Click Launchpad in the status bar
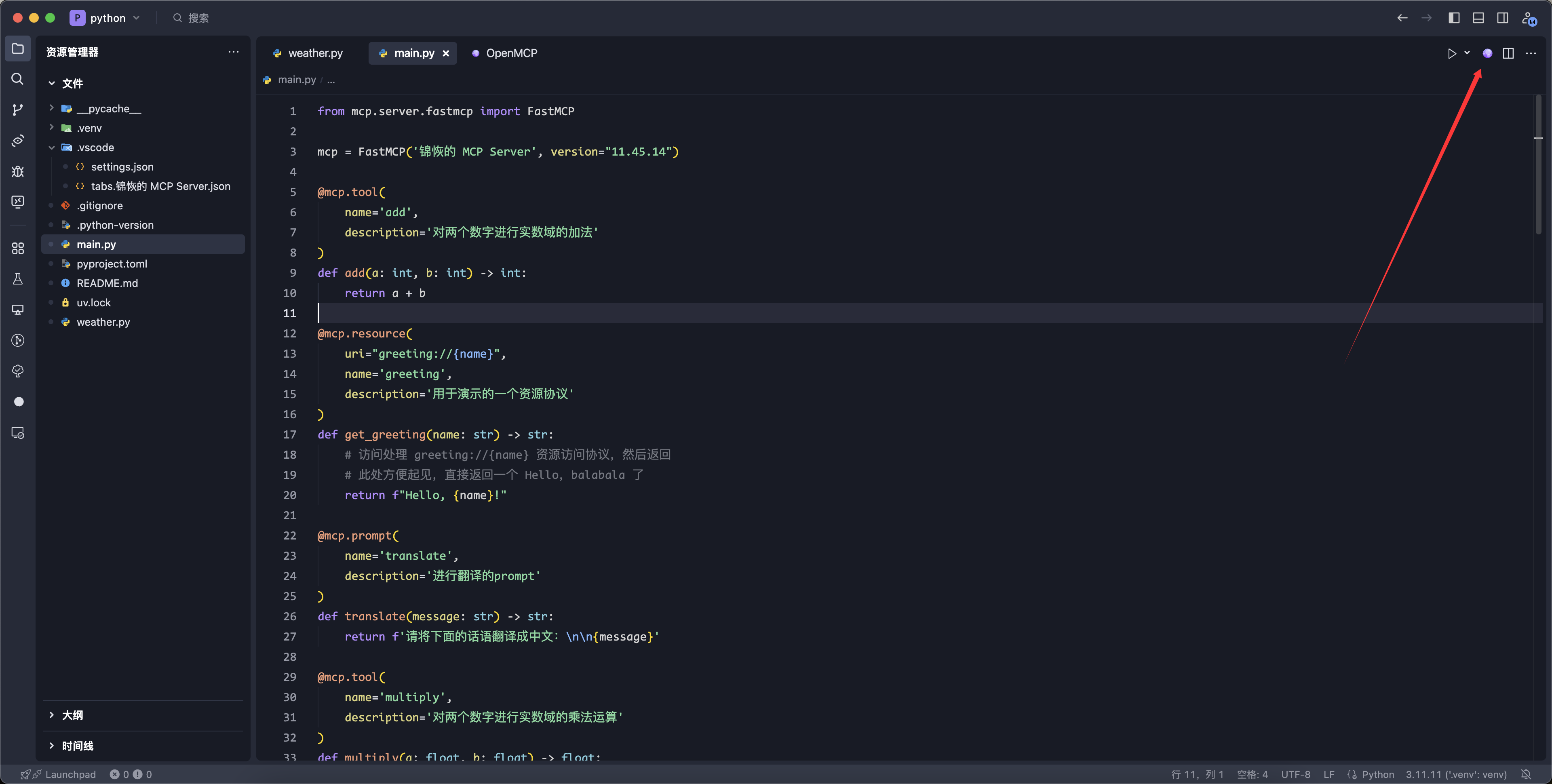Screen dimensions: 1552x784 click(70, 774)
